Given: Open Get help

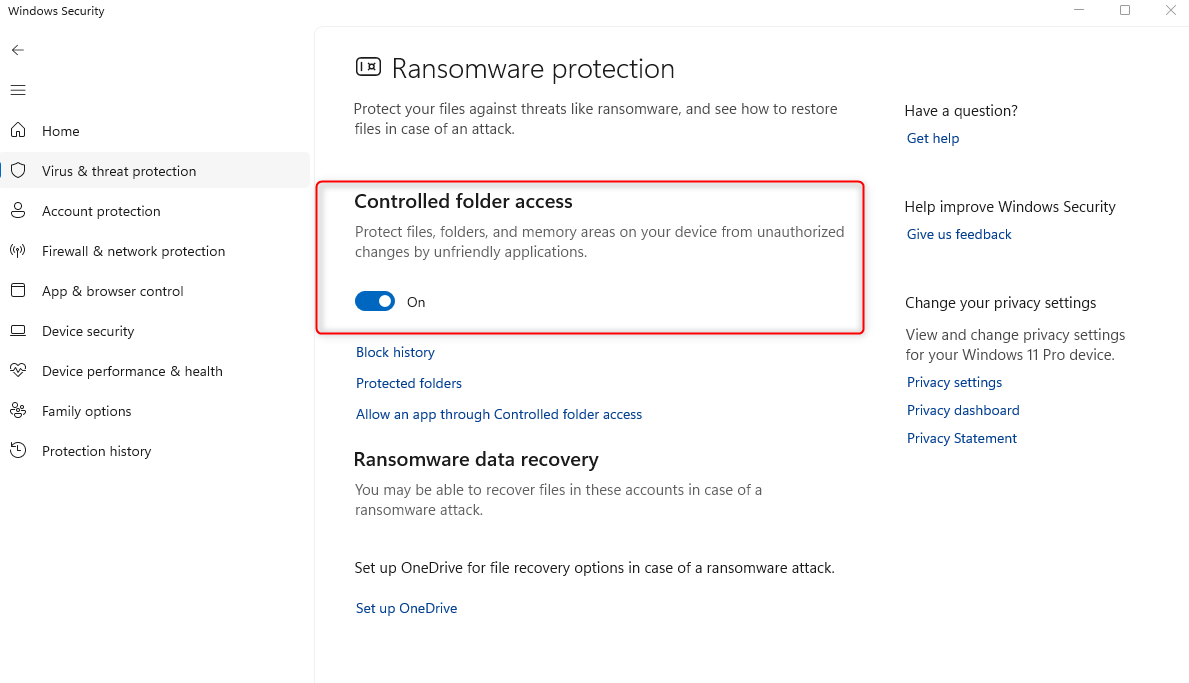Looking at the screenshot, I should point(932,138).
